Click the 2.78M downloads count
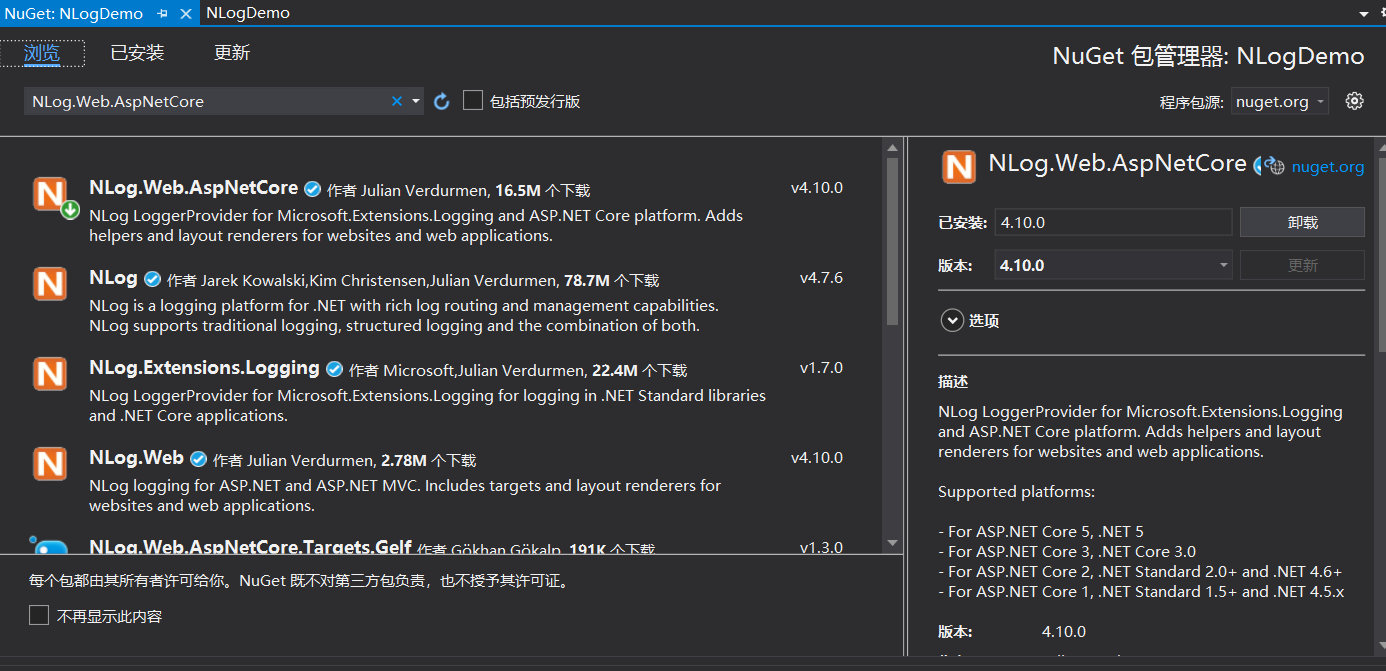Viewport: 1386px width, 671px height. point(404,460)
